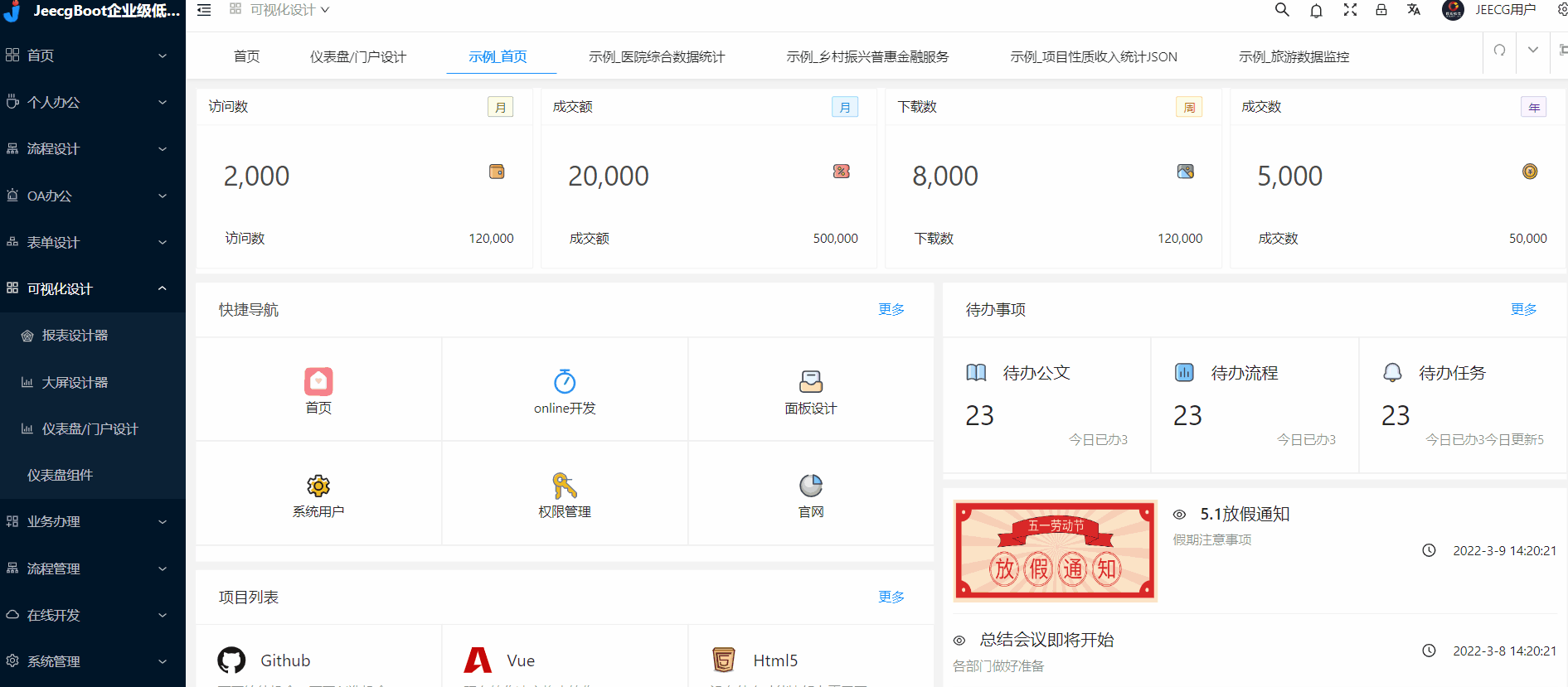Click the 五一劳动节 holiday notice image
Screen dimensions: 1568x687
[1055, 550]
